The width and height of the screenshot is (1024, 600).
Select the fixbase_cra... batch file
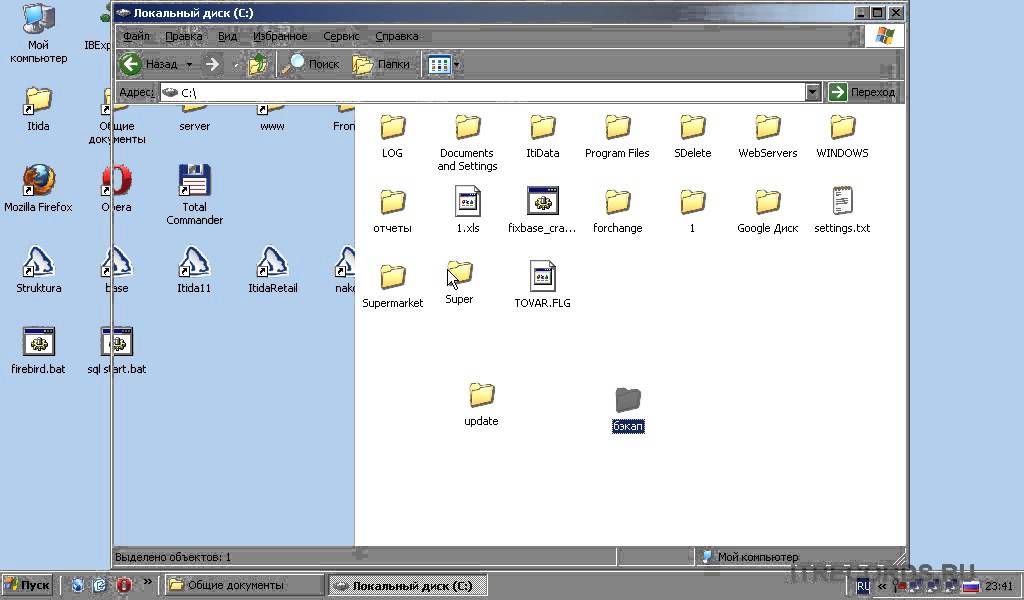(x=542, y=210)
